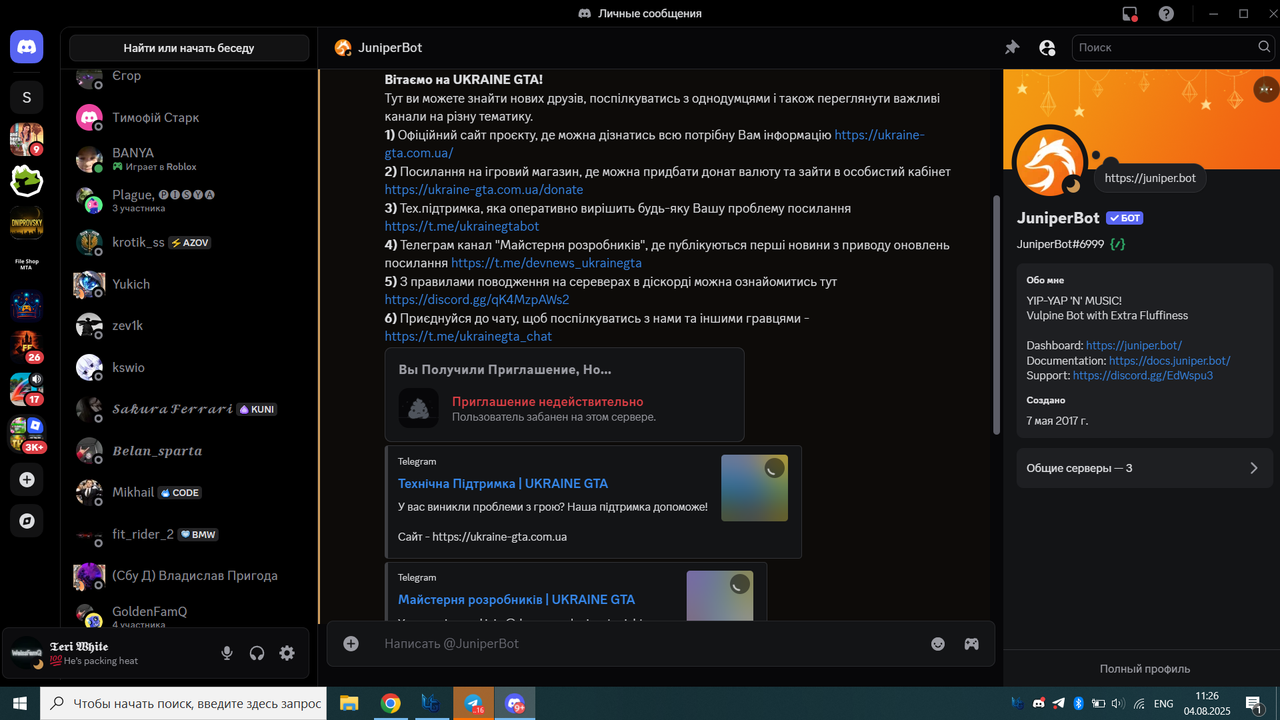This screenshot has width=1280, height=720.
Task: Open User Settings gear icon
Action: 287,653
